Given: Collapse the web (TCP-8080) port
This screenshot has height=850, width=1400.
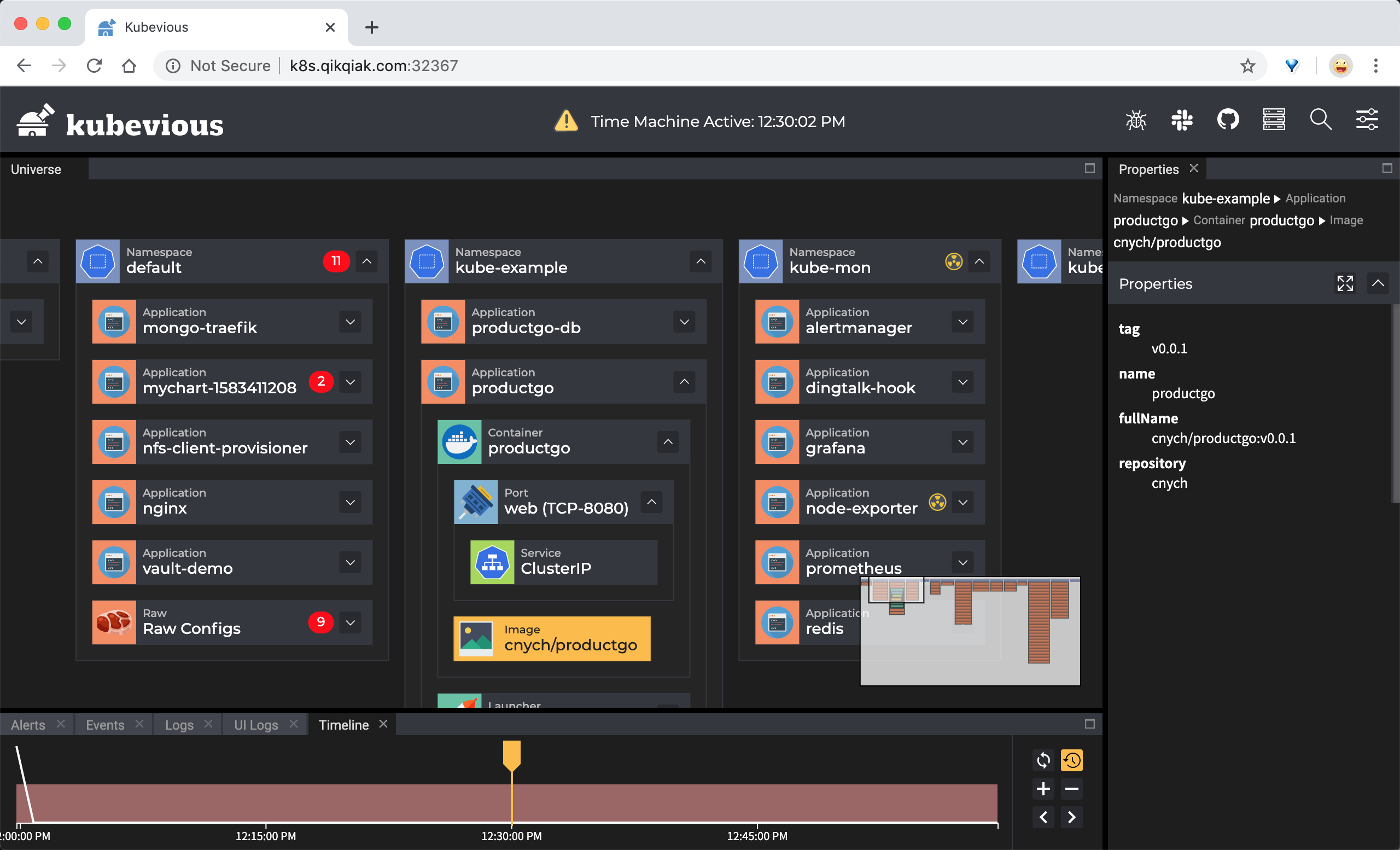Looking at the screenshot, I should coord(652,502).
